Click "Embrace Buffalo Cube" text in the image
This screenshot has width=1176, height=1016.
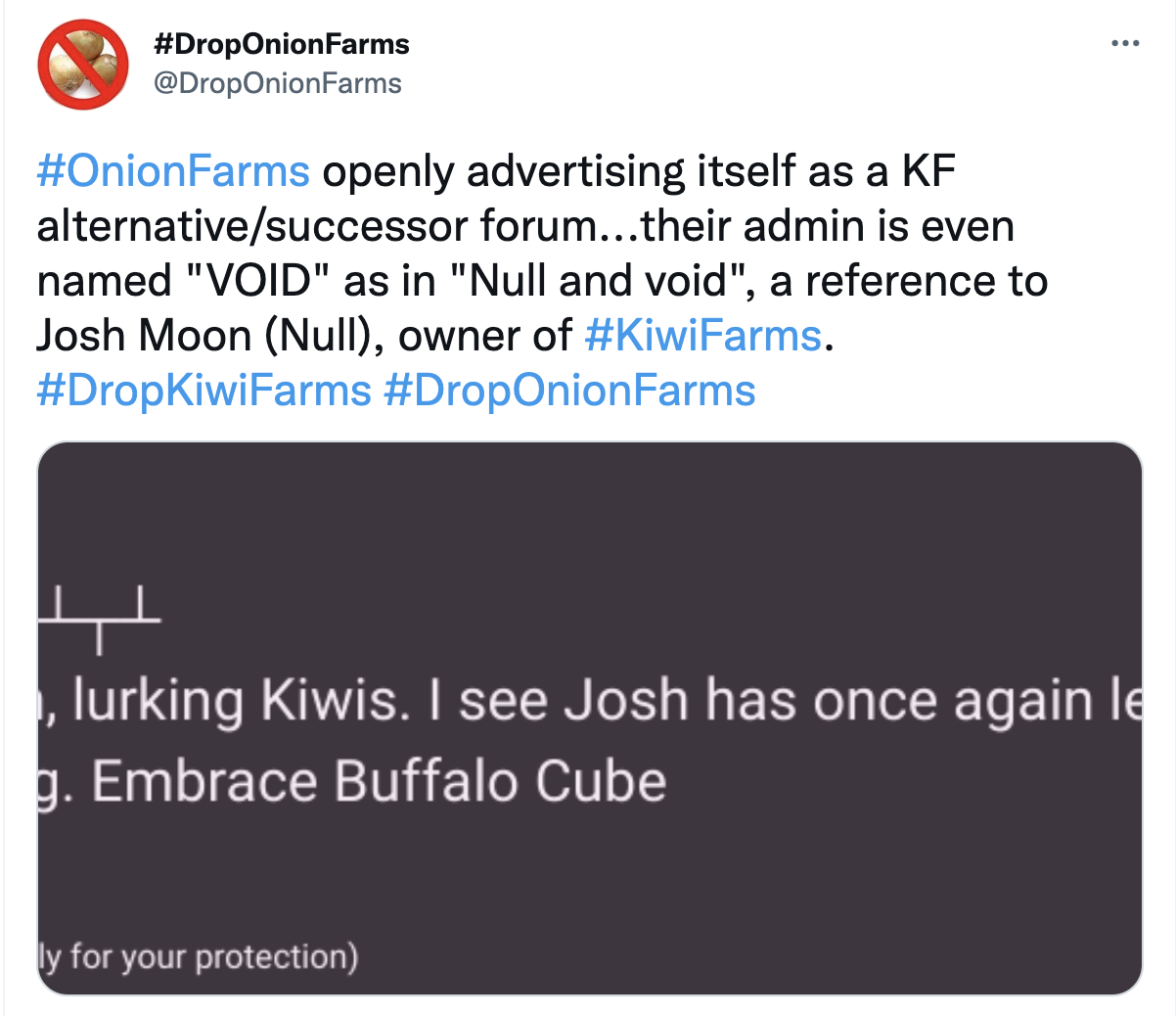coord(379,782)
